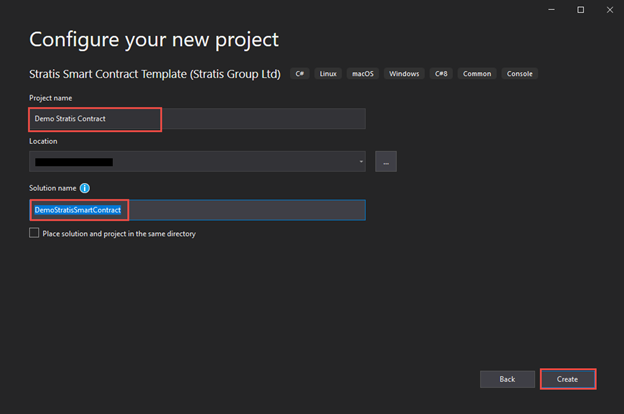Click the Stratis Smart Contract Template title text

(x=155, y=73)
